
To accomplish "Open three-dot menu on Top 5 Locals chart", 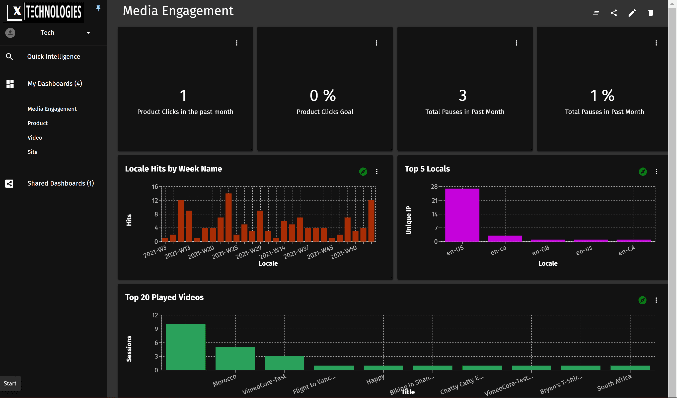I will click(x=656, y=172).
